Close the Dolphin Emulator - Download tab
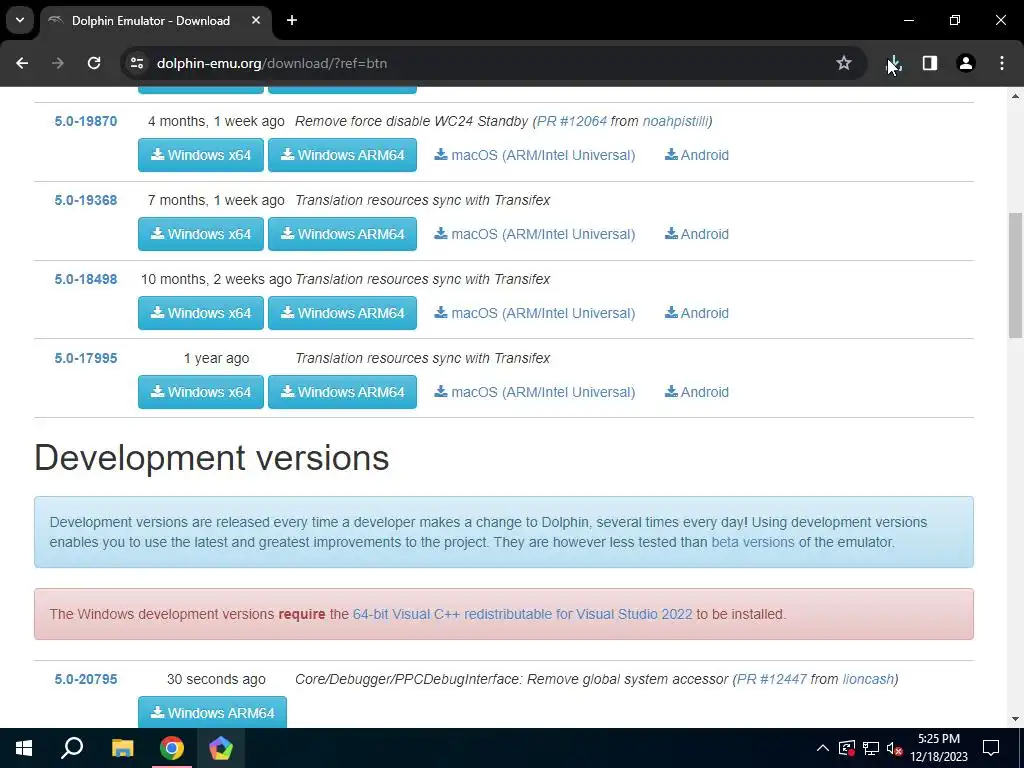The width and height of the screenshot is (1024, 768). (x=256, y=20)
